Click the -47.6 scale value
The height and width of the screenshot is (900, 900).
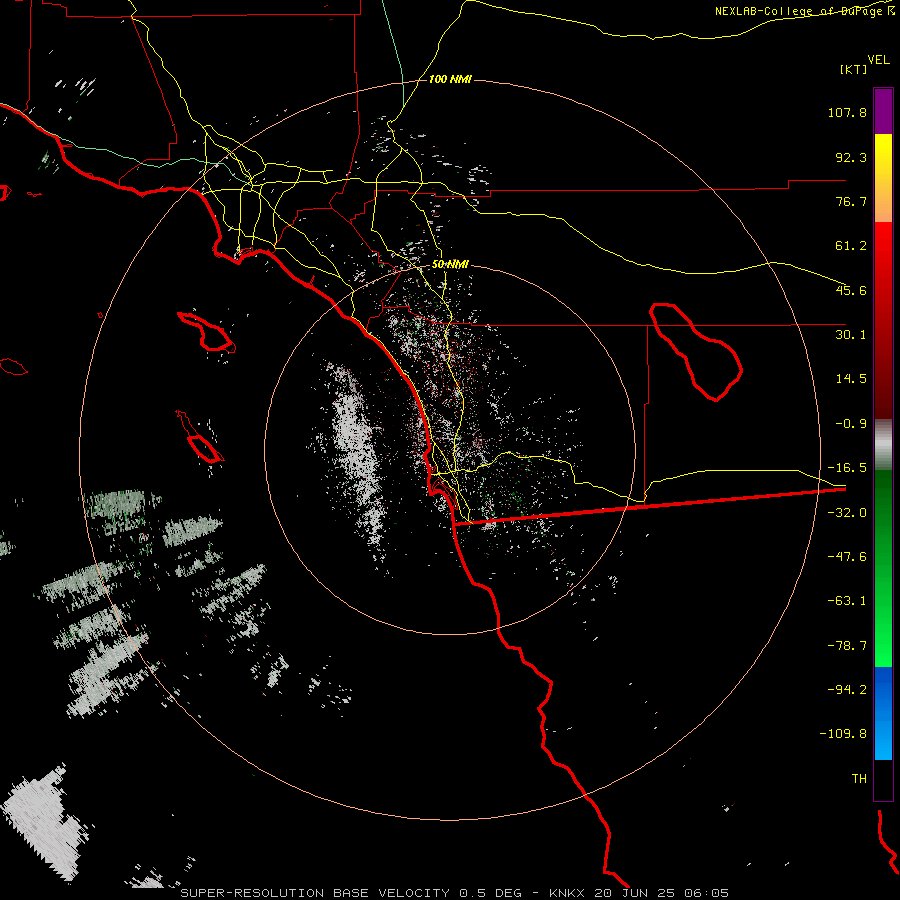tap(847, 556)
